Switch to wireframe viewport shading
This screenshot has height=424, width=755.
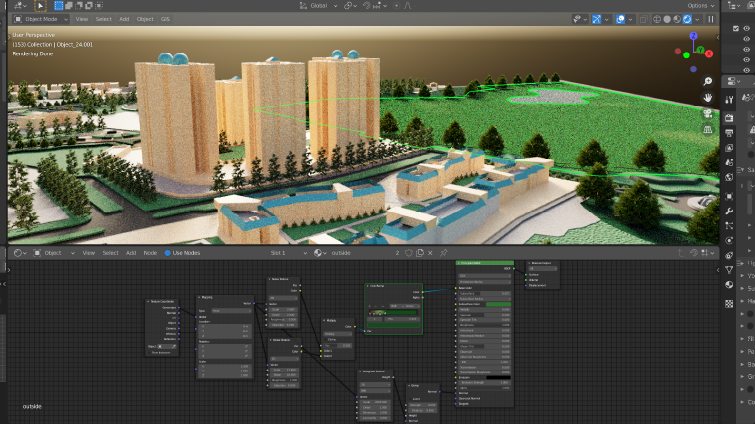click(x=656, y=19)
